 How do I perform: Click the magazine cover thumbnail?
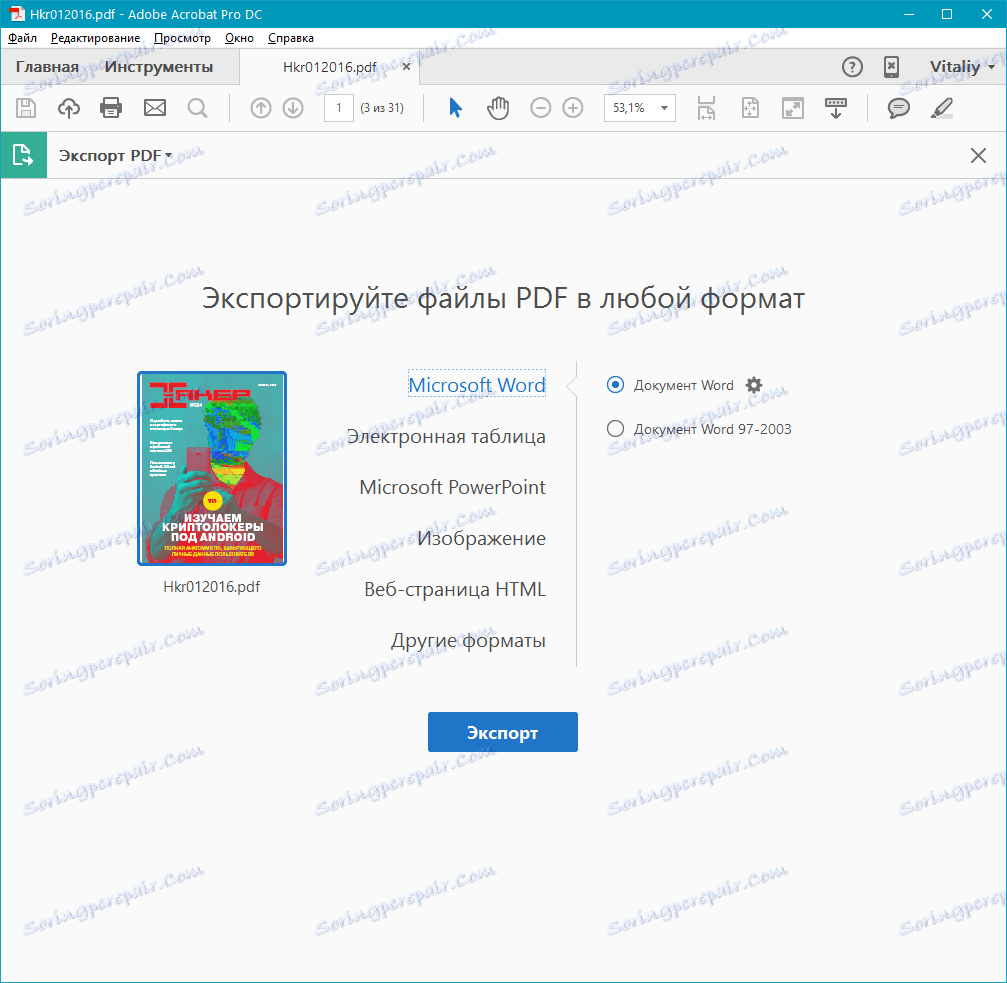[212, 469]
